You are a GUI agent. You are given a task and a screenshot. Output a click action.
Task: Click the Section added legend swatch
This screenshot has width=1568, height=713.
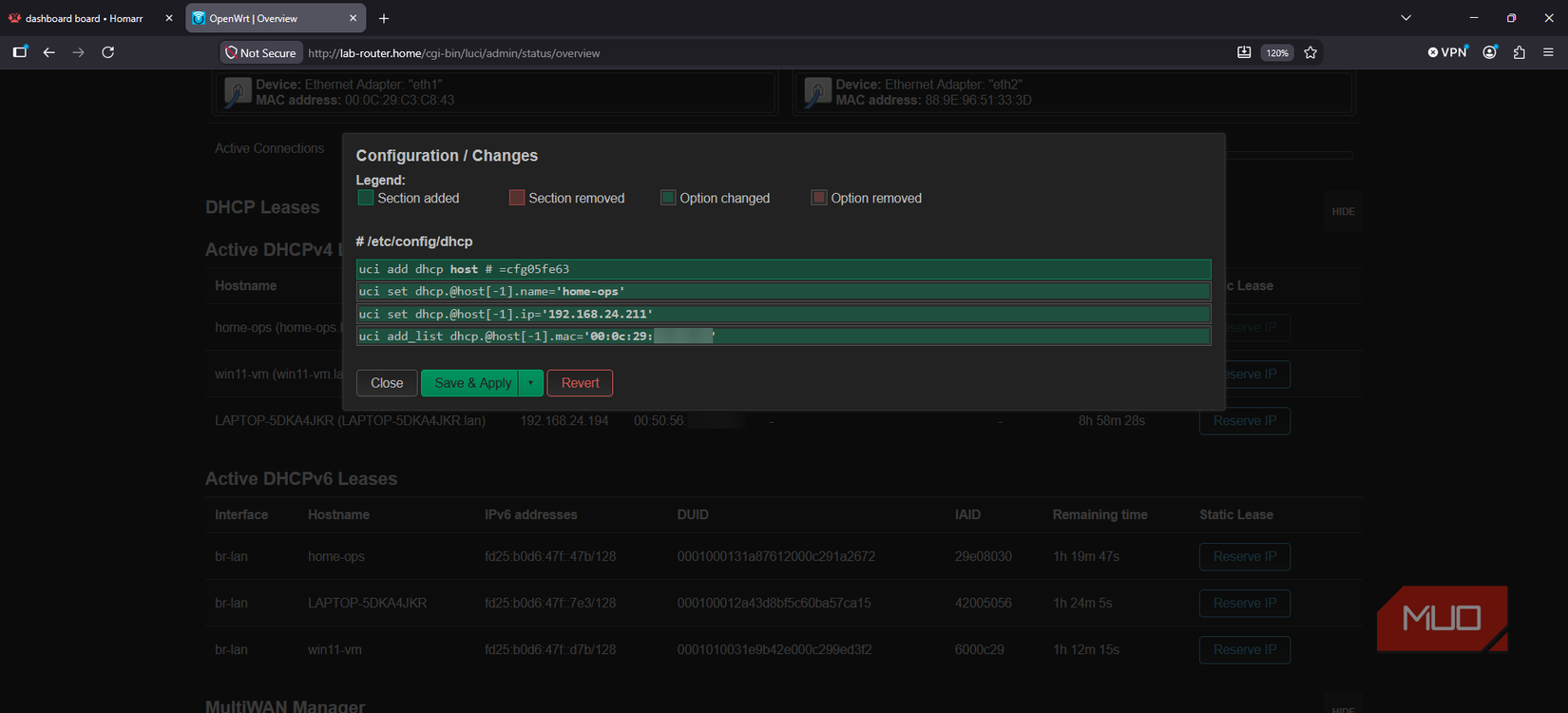point(366,198)
